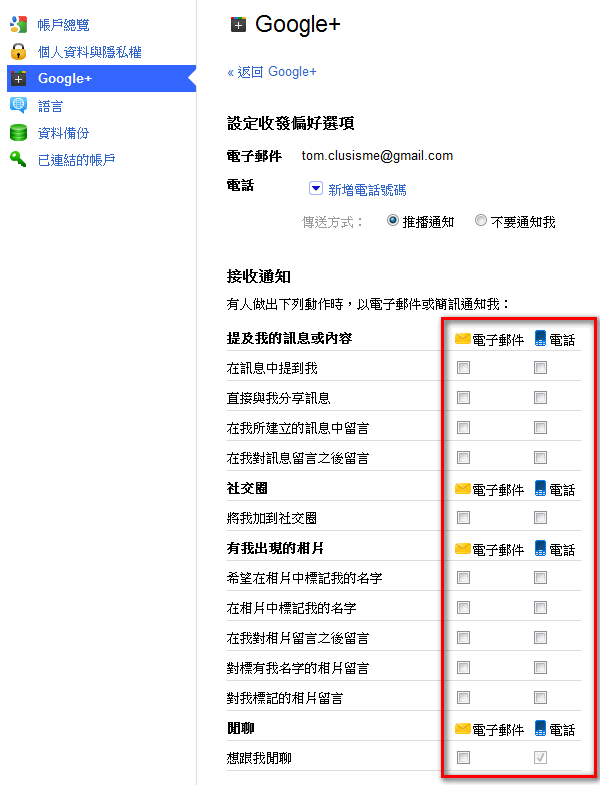The image size is (600, 785).
Task: Click 新增電話號碼 link
Action: click(x=367, y=190)
